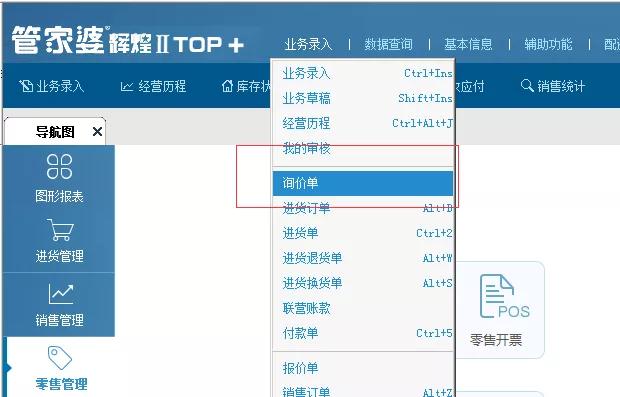Choose 联营账款 in menu

click(x=363, y=308)
